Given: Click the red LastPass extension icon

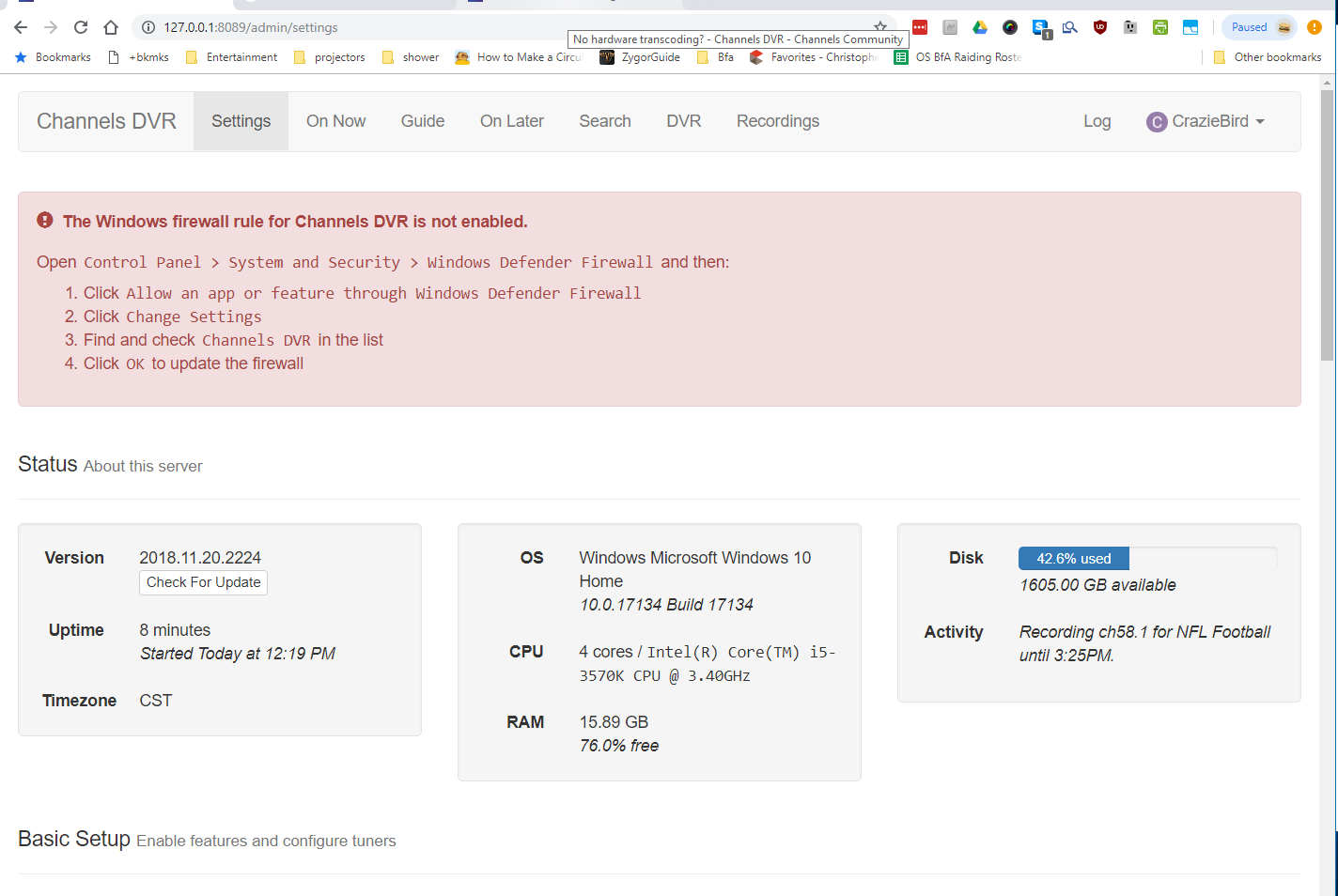Looking at the screenshot, I should pos(920,27).
